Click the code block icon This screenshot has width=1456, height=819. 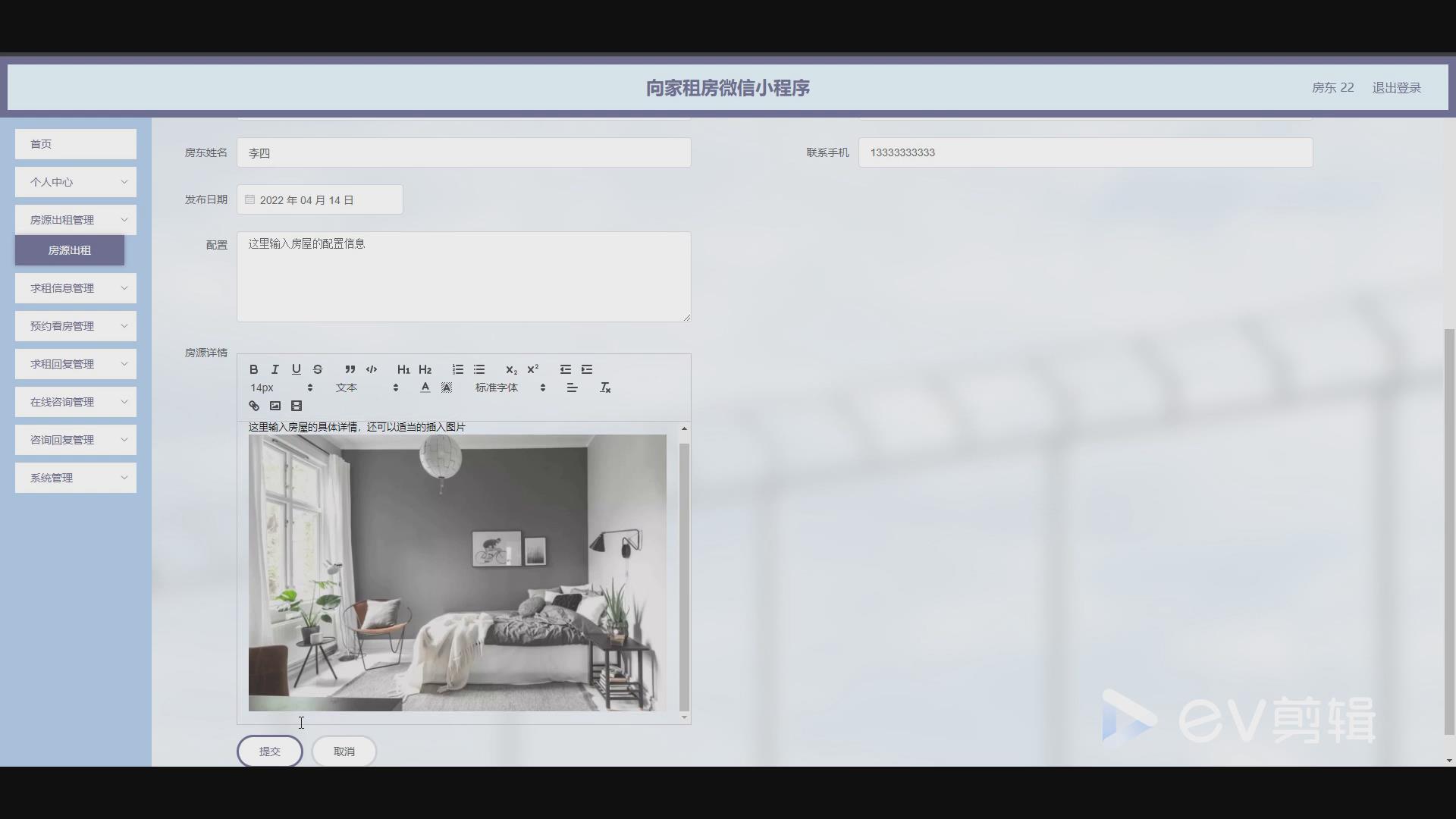pyautogui.click(x=371, y=369)
